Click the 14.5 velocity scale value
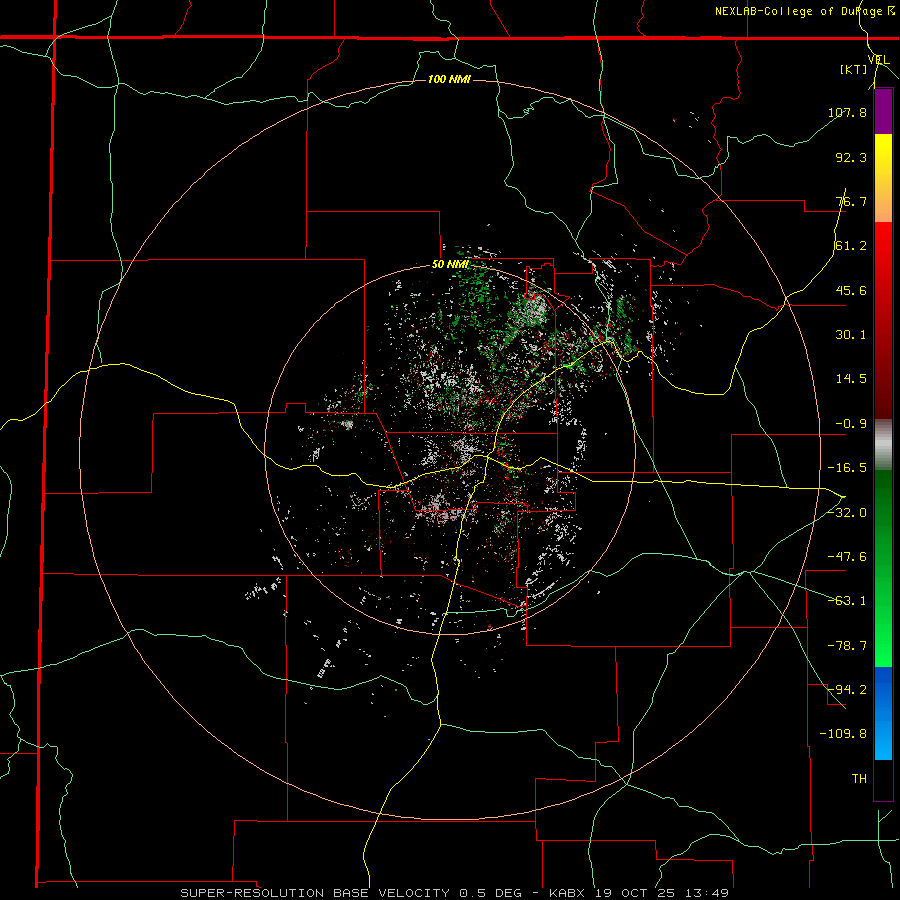 pyautogui.click(x=851, y=379)
